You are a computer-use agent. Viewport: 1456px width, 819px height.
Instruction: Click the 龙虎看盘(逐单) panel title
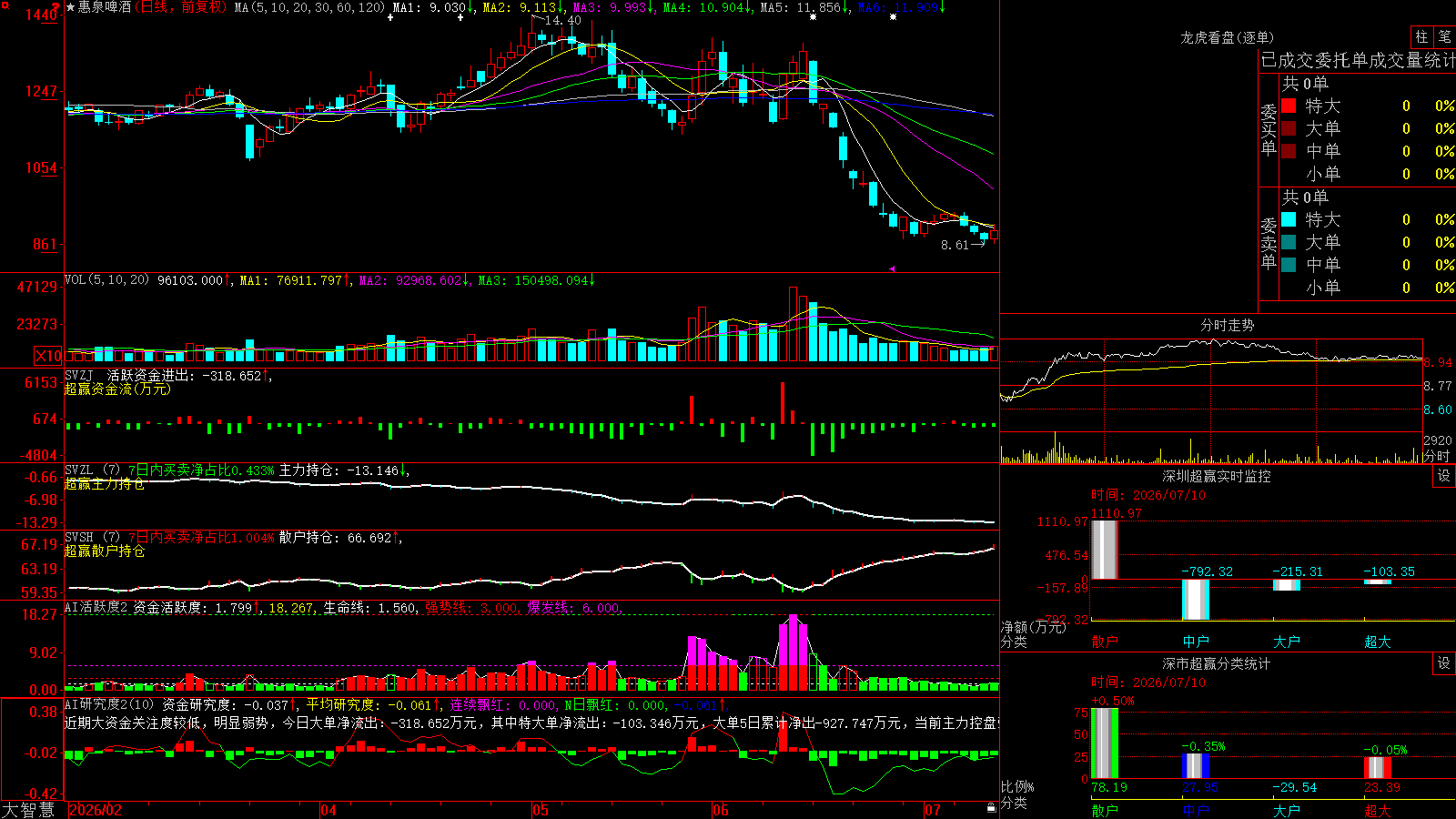pyautogui.click(x=1227, y=37)
